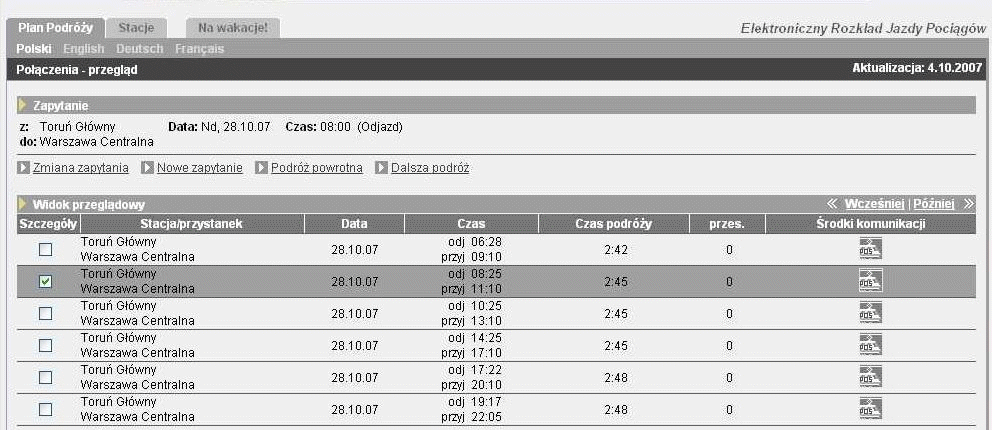
Task: Click train icon for 14:25 departure
Action: [x=870, y=346]
